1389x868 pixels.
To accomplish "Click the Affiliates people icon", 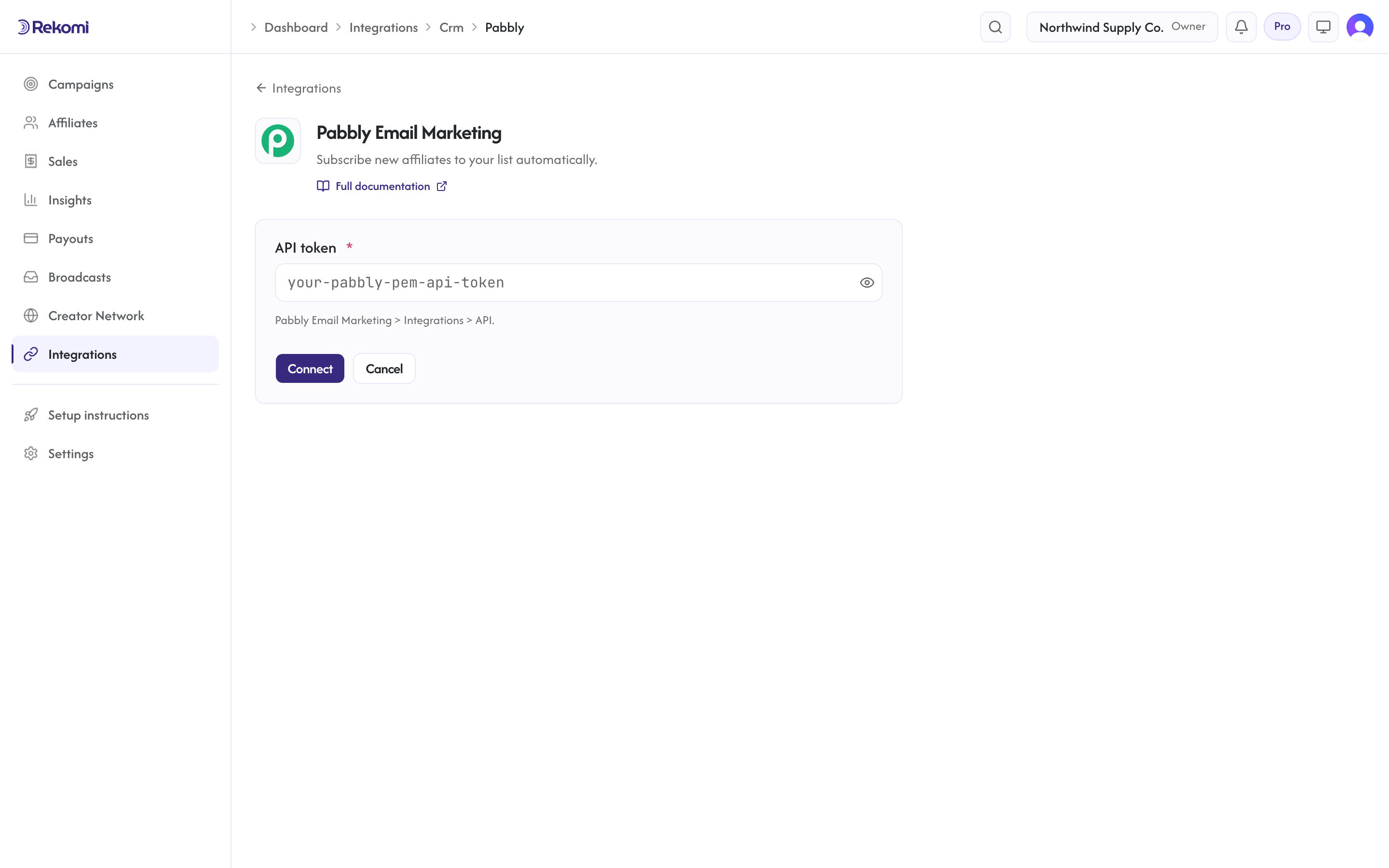I will point(31,123).
